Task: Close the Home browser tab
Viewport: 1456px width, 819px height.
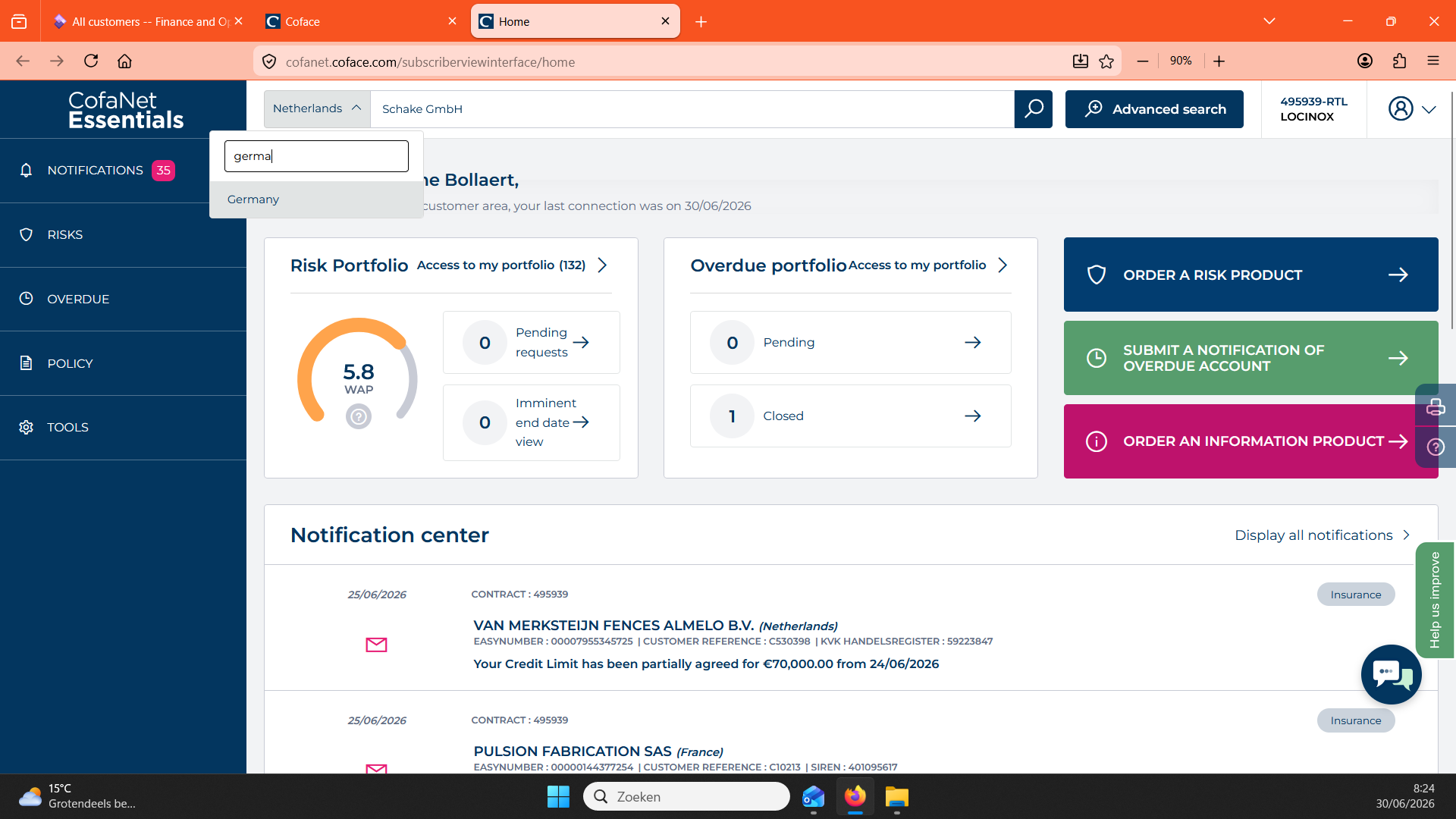Action: [665, 21]
